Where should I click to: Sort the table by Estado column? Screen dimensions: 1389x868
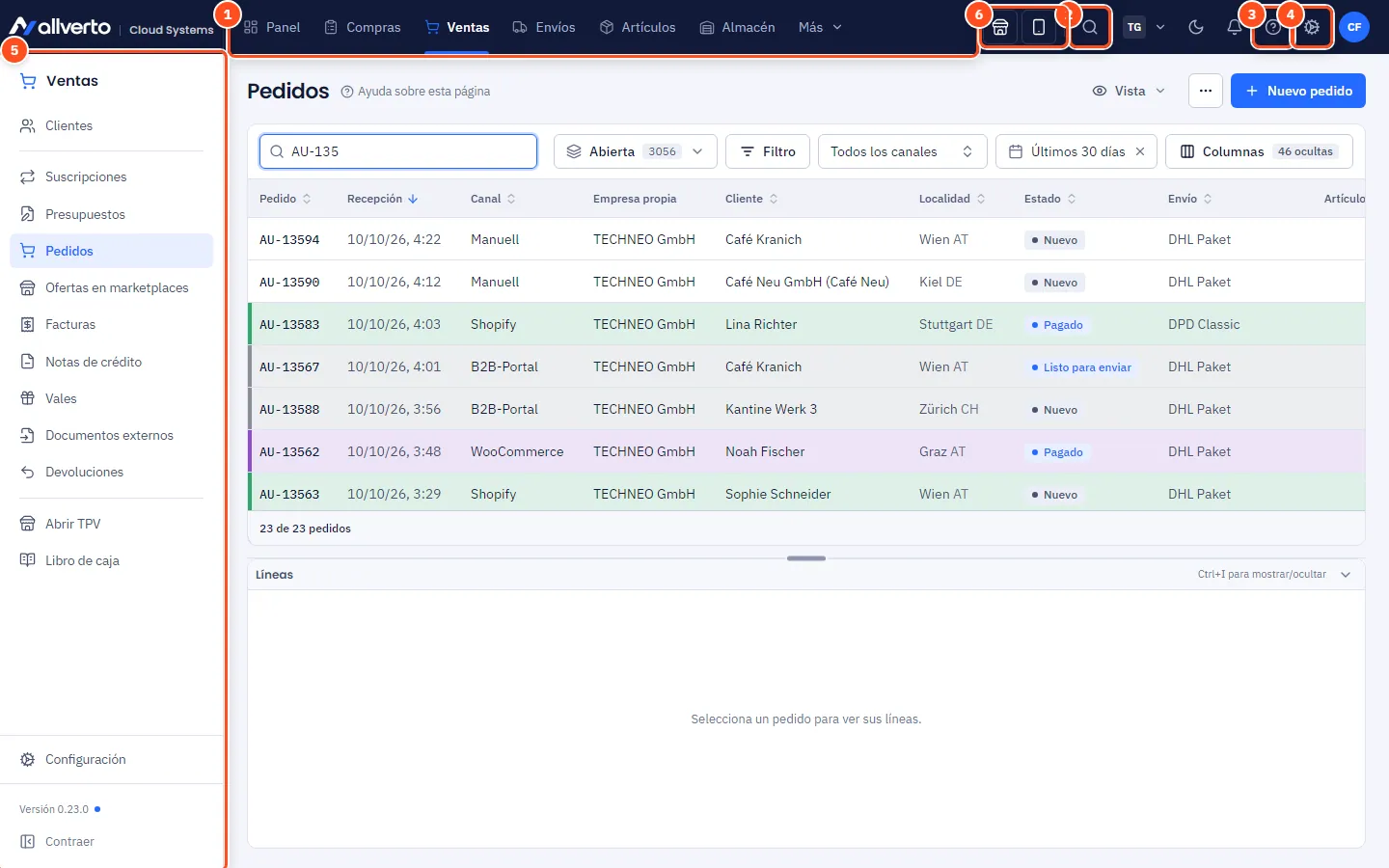click(1050, 199)
